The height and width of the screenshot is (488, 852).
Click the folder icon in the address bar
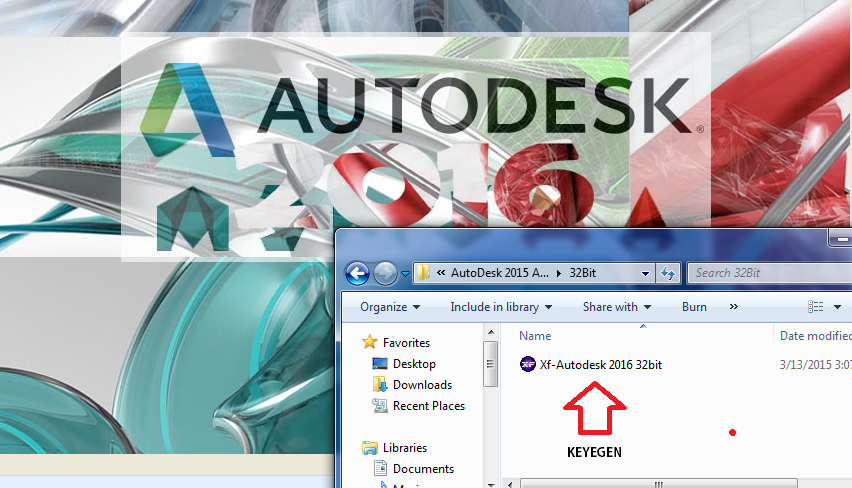[423, 272]
